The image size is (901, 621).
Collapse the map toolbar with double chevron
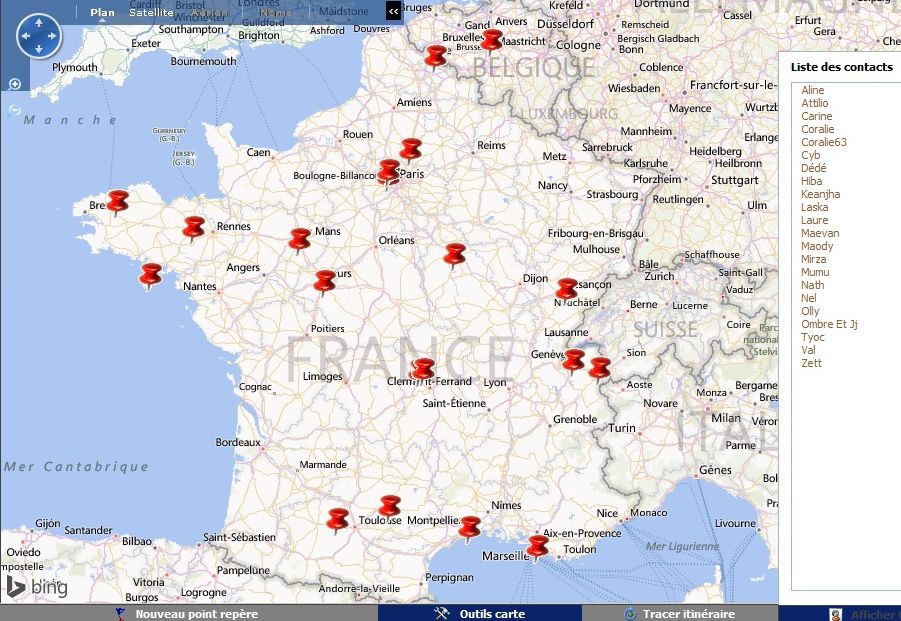point(394,10)
